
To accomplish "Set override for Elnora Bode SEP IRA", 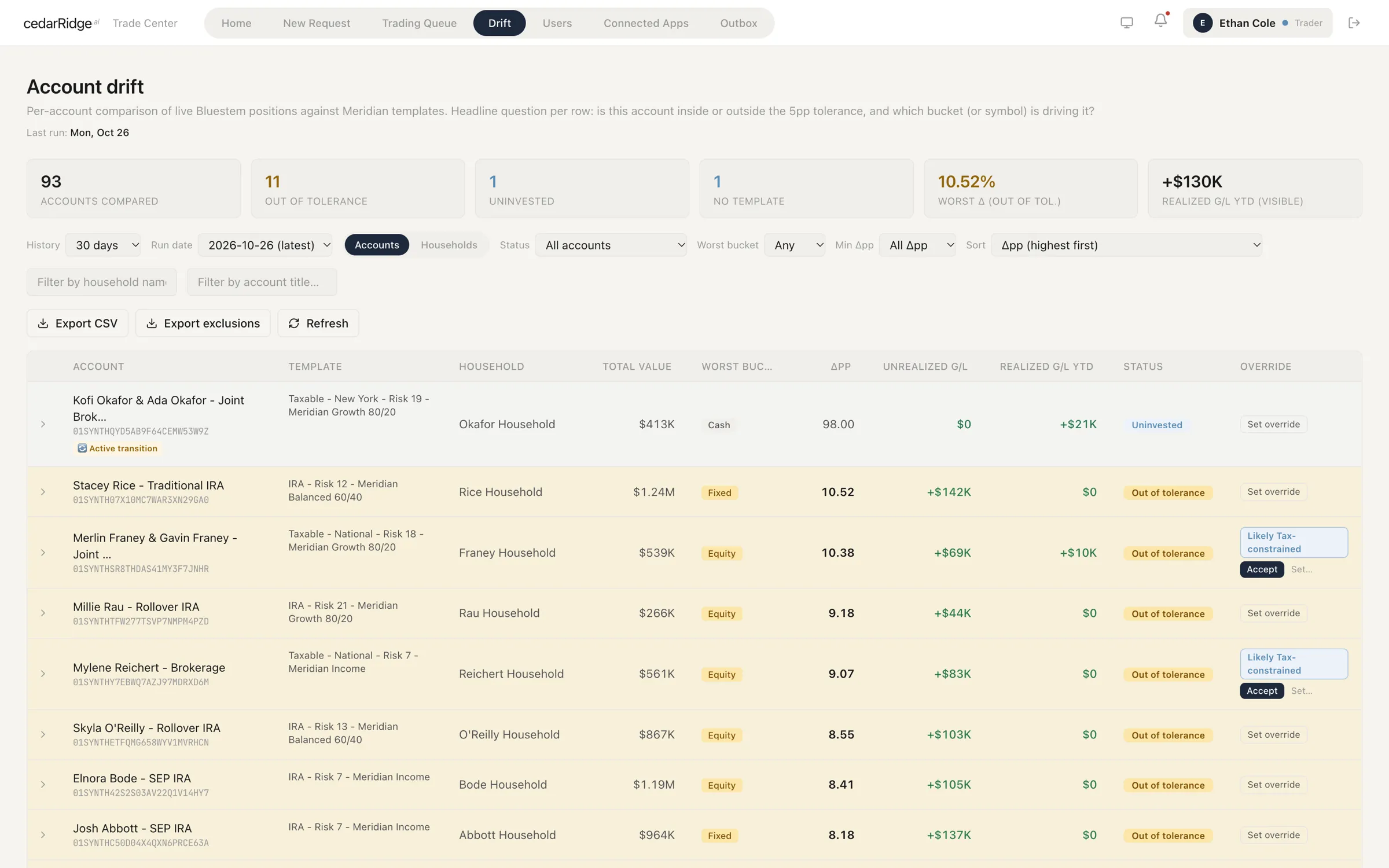I will click(x=1273, y=785).
